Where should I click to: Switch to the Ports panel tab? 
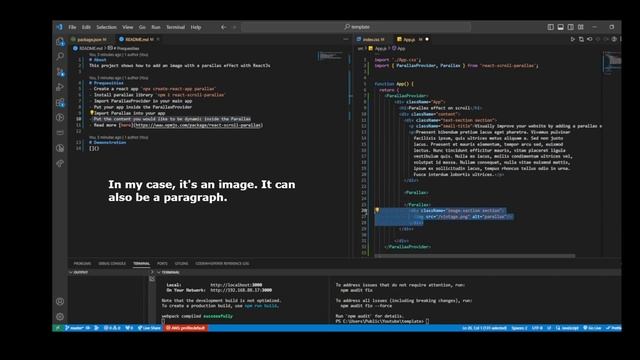(x=162, y=264)
